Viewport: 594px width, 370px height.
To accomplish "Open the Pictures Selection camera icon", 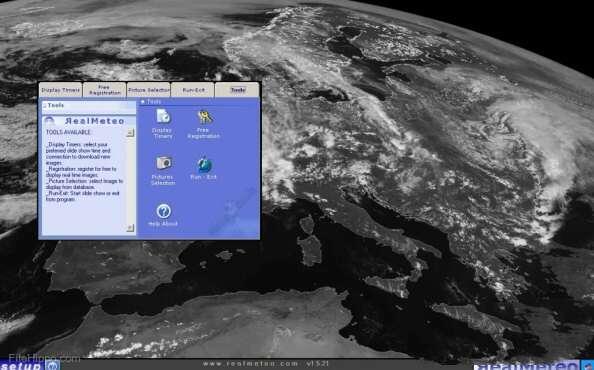I will pyautogui.click(x=164, y=163).
